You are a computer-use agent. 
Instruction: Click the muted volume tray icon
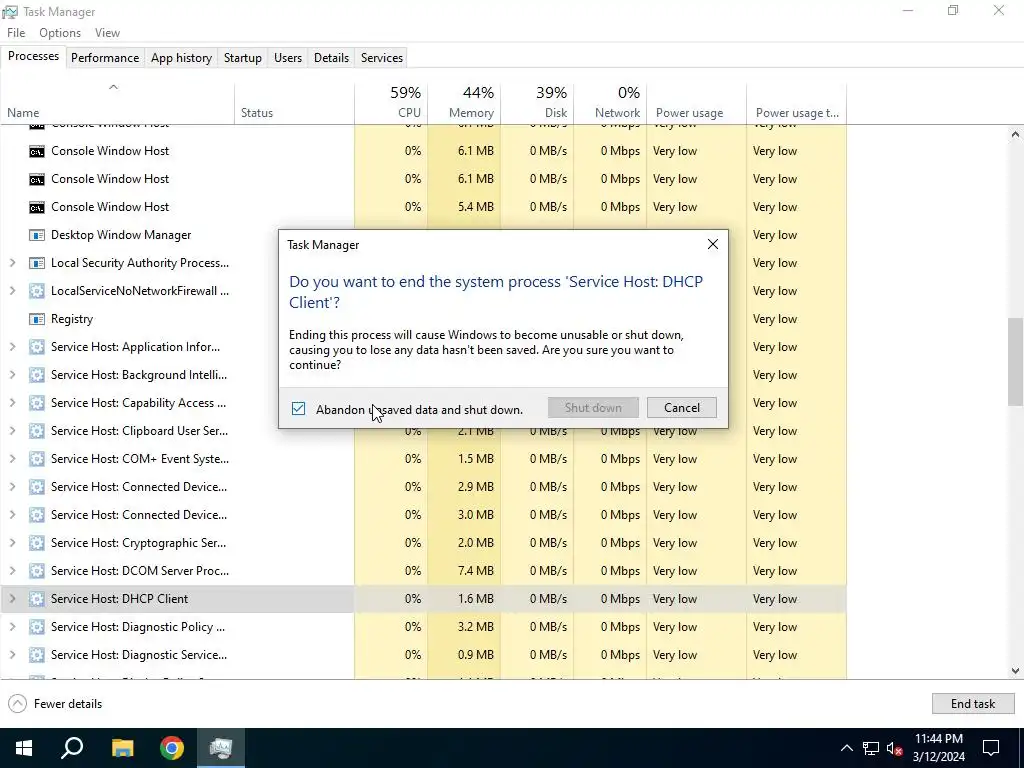pos(895,748)
